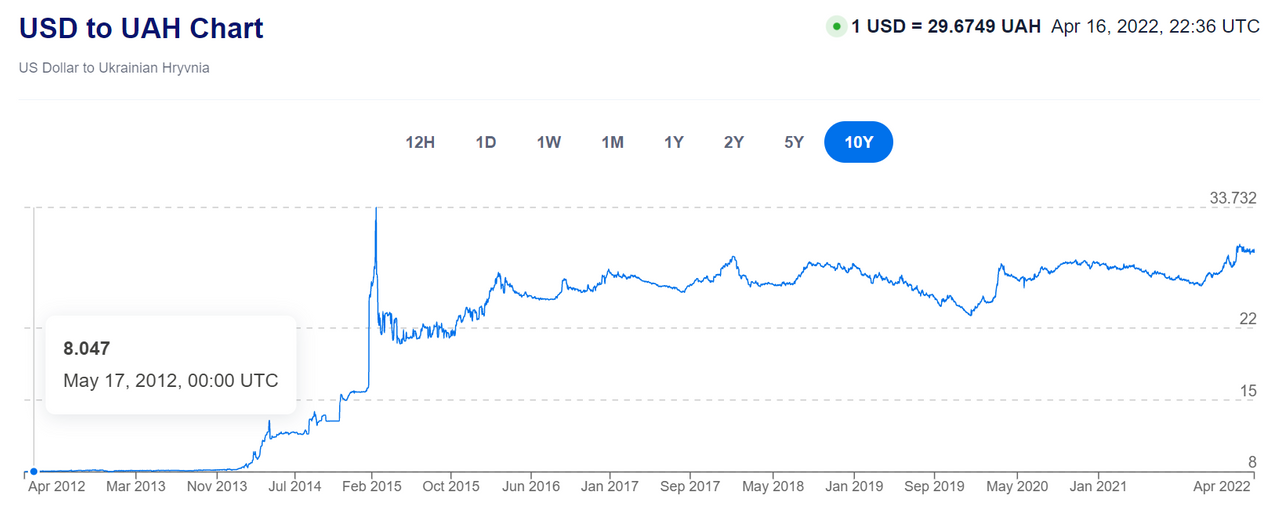1280x523 pixels.
Task: Click the Jan 2017 axis label
Action: coord(609,487)
